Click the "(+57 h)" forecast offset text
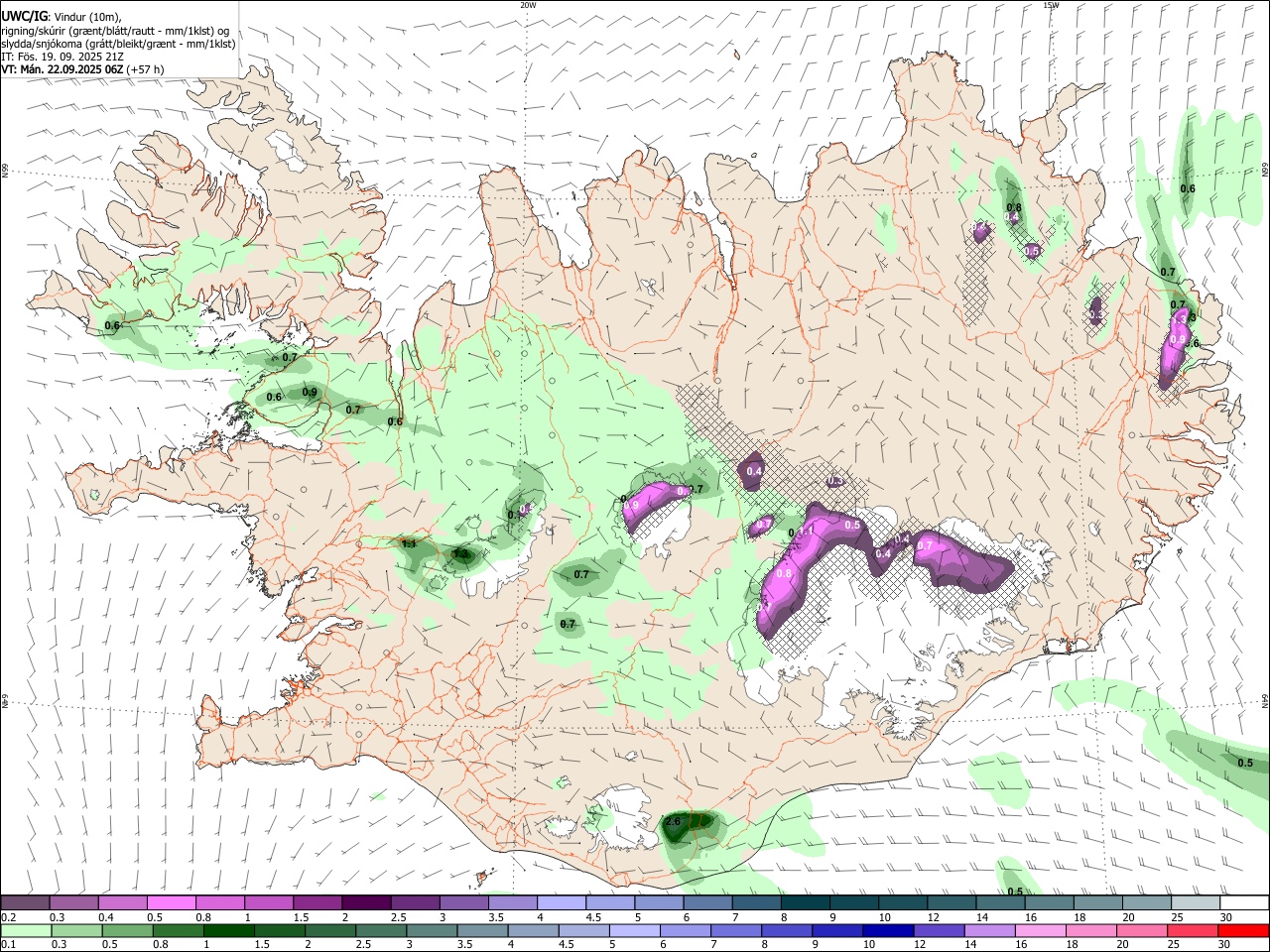Viewport: 1270px width, 952px height. (x=146, y=69)
